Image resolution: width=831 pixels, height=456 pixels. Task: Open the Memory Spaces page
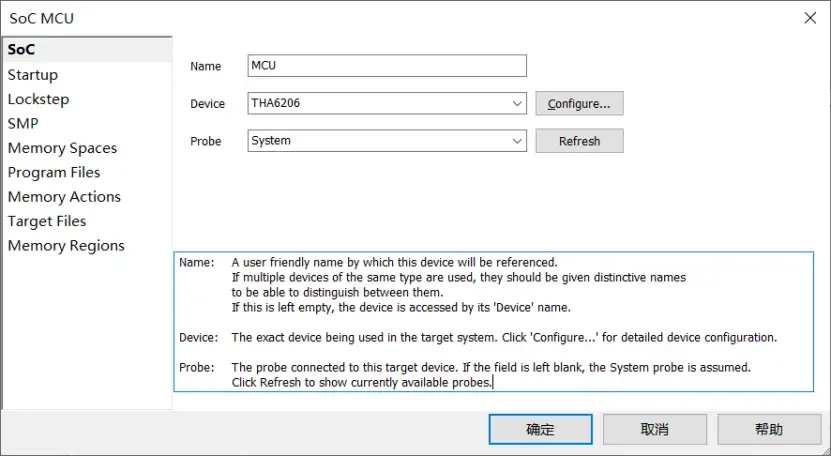62,148
